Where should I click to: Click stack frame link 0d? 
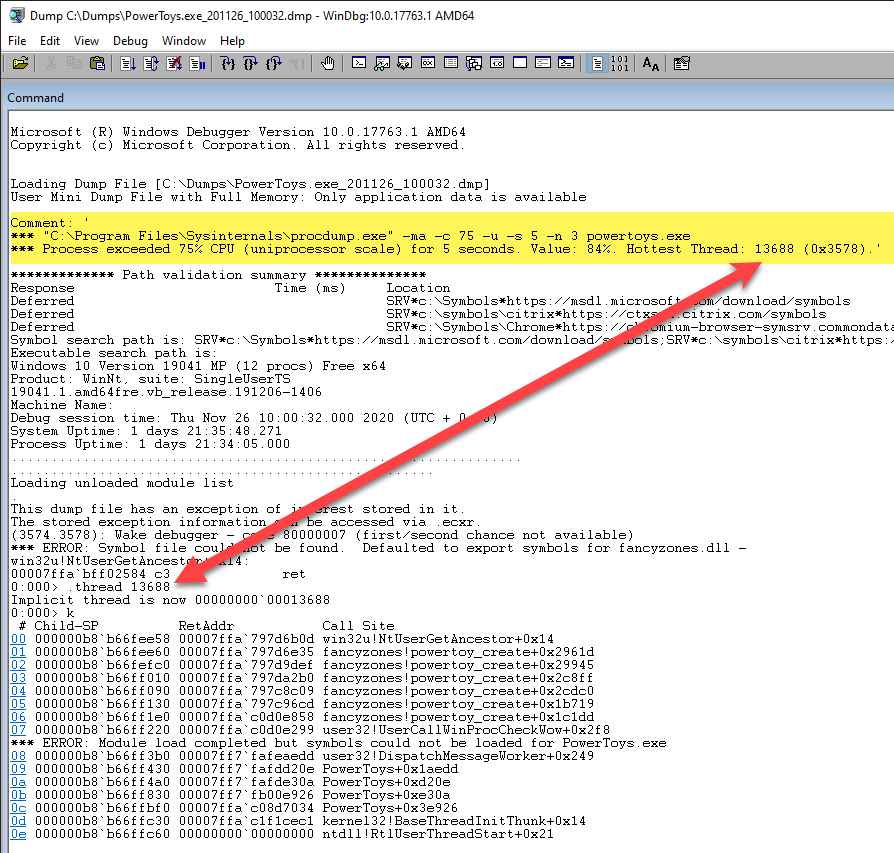pyautogui.click(x=18, y=821)
